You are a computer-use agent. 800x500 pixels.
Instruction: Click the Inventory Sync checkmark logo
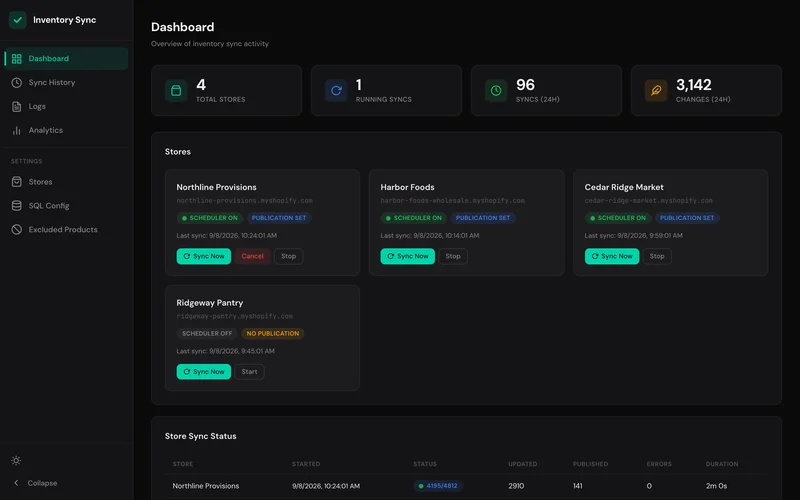click(x=18, y=20)
